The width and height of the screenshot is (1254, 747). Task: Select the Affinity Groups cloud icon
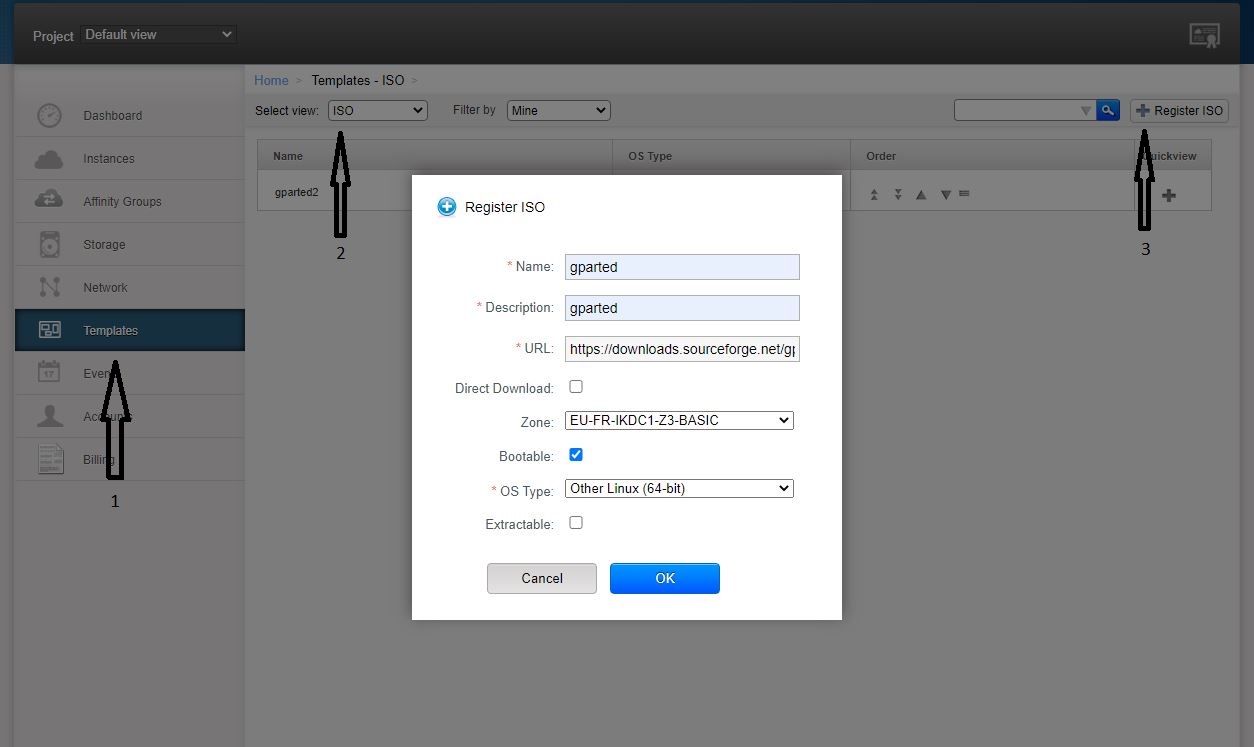(49, 201)
